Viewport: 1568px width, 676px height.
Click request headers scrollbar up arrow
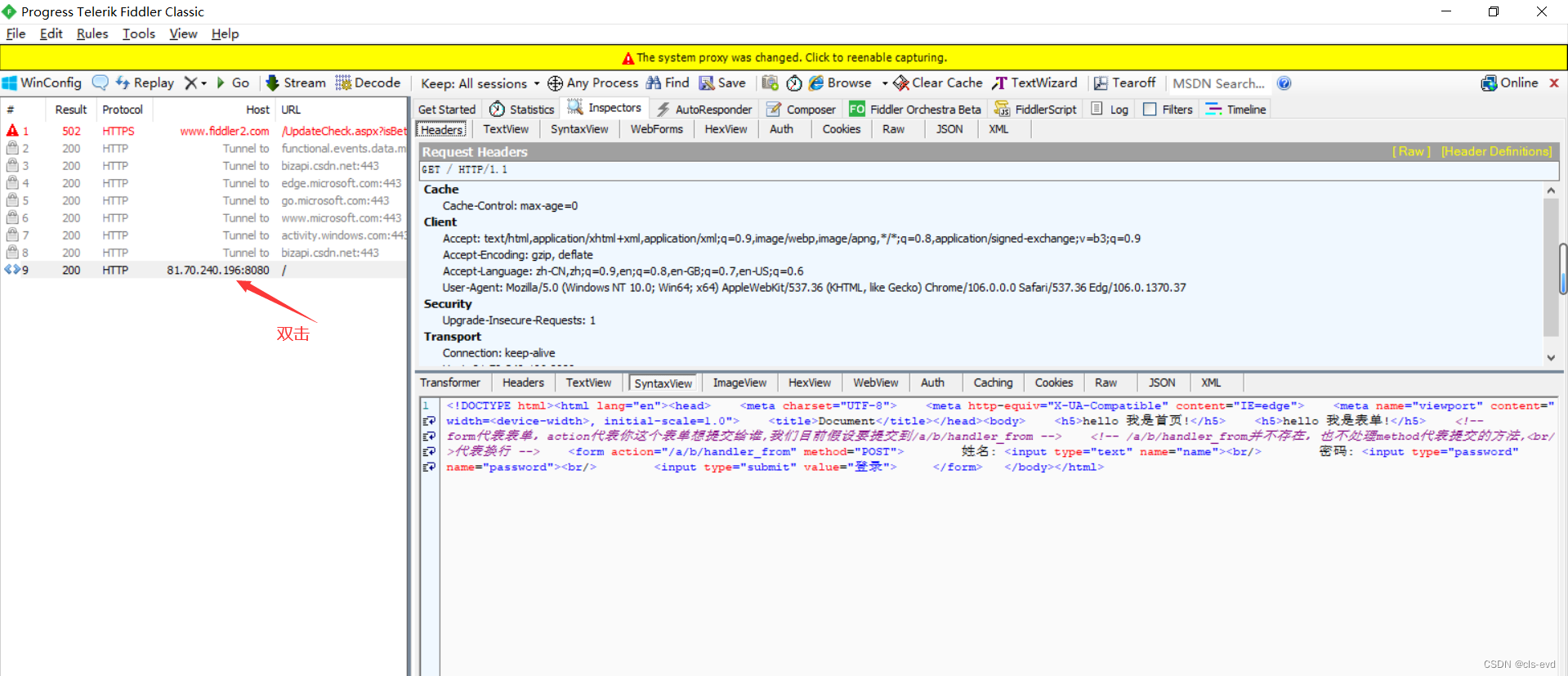coord(1551,190)
